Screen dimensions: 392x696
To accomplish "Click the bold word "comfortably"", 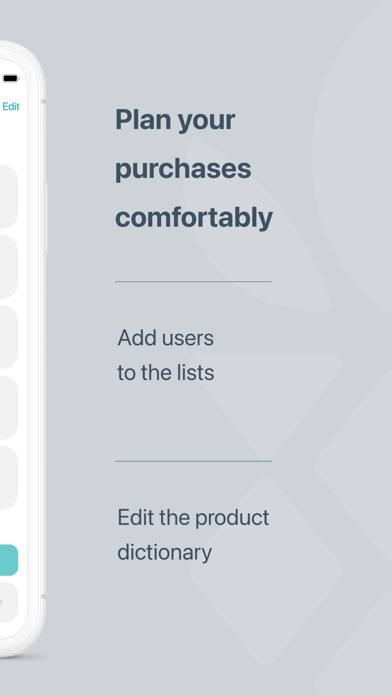I will pos(194,218).
